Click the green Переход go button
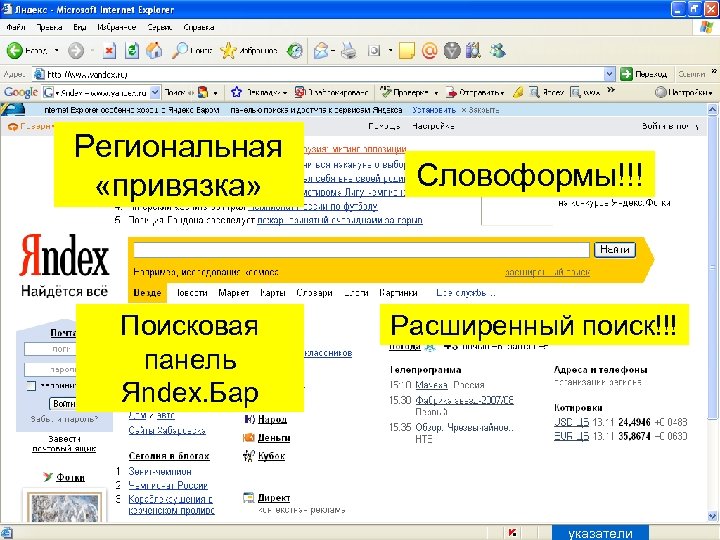 (x=644, y=73)
